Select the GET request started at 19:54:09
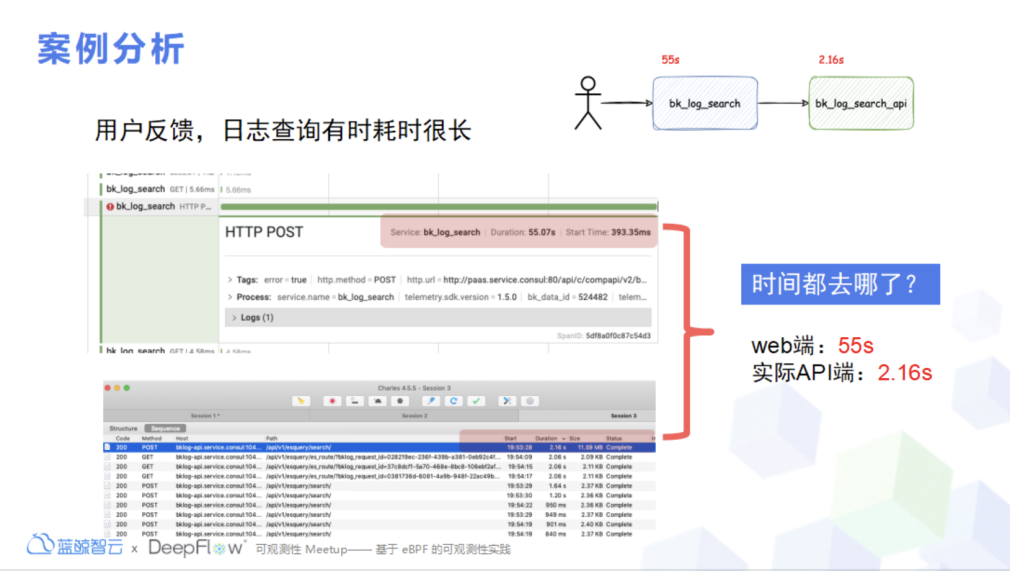 click(x=379, y=457)
